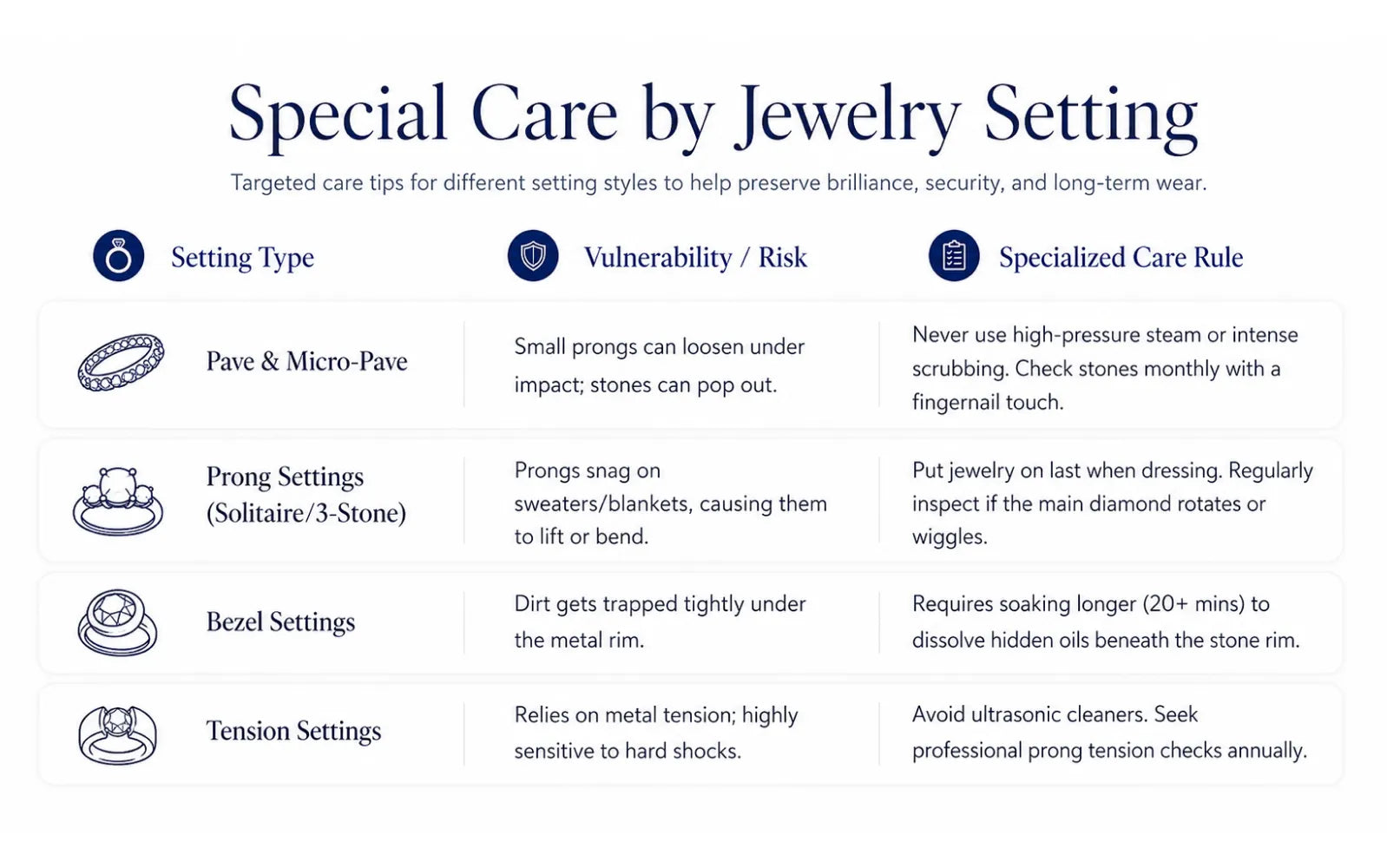Click the Bezel Settings label
The width and height of the screenshot is (1387, 868).
280,622
